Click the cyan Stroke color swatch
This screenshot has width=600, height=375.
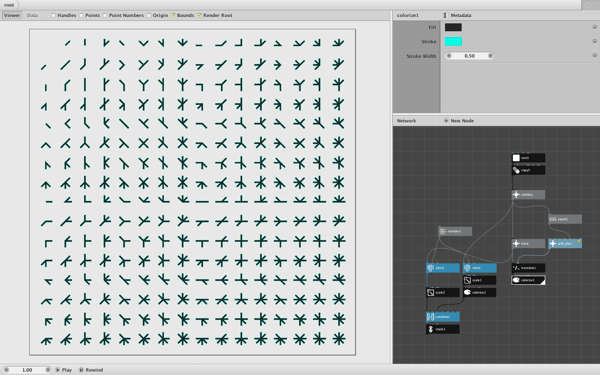(x=453, y=41)
